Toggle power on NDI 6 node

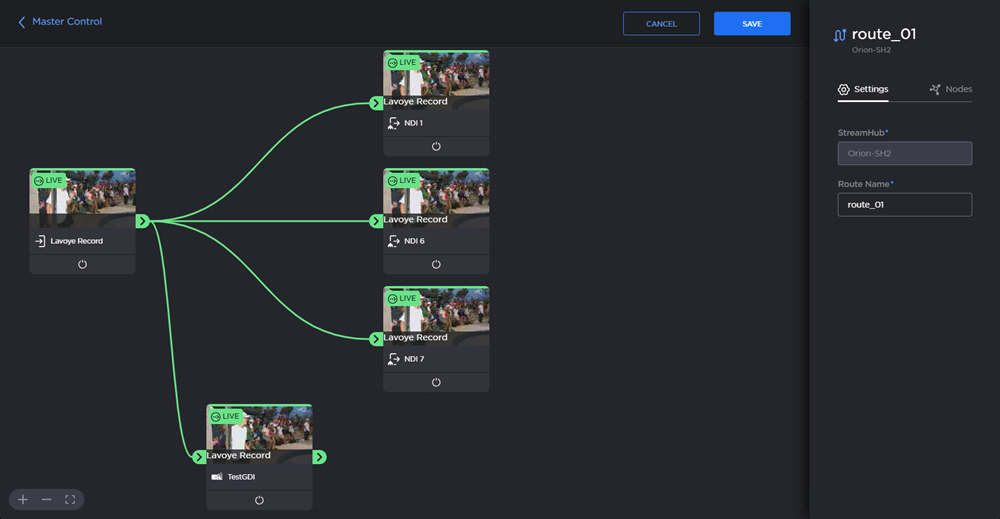point(436,264)
